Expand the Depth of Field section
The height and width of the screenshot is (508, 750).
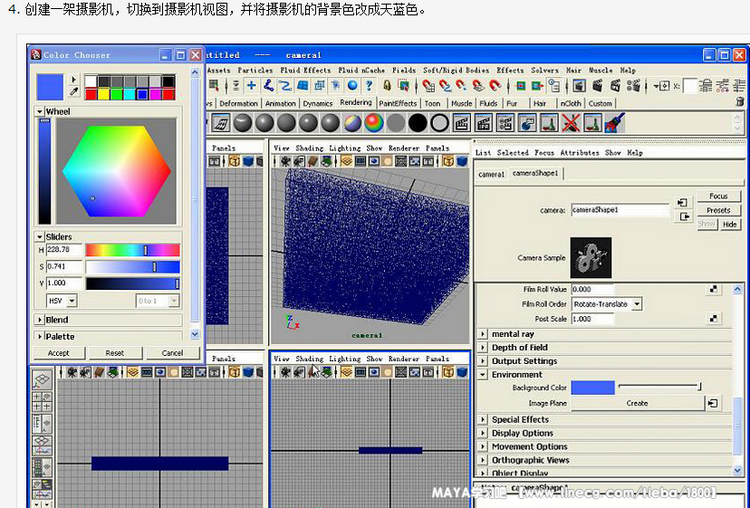pyautogui.click(x=483, y=347)
